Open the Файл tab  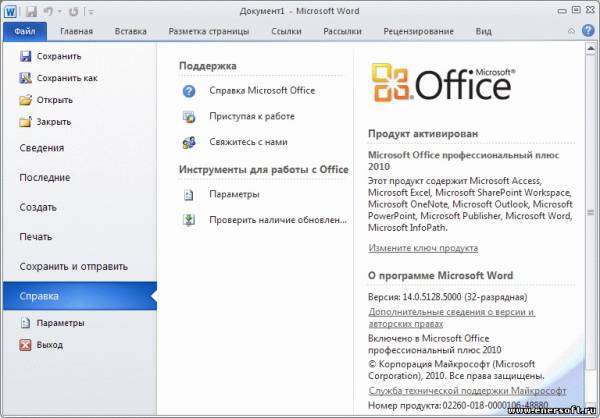coord(25,31)
